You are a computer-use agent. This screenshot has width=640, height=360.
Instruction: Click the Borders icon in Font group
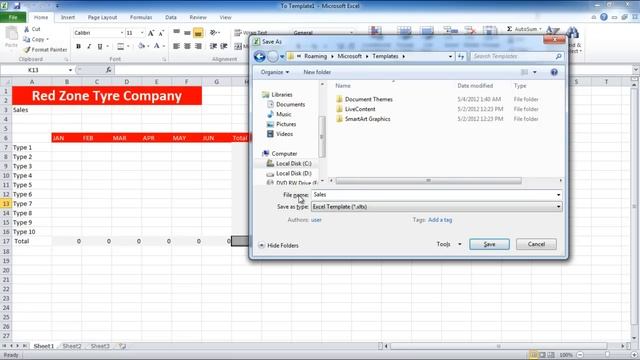coord(120,47)
